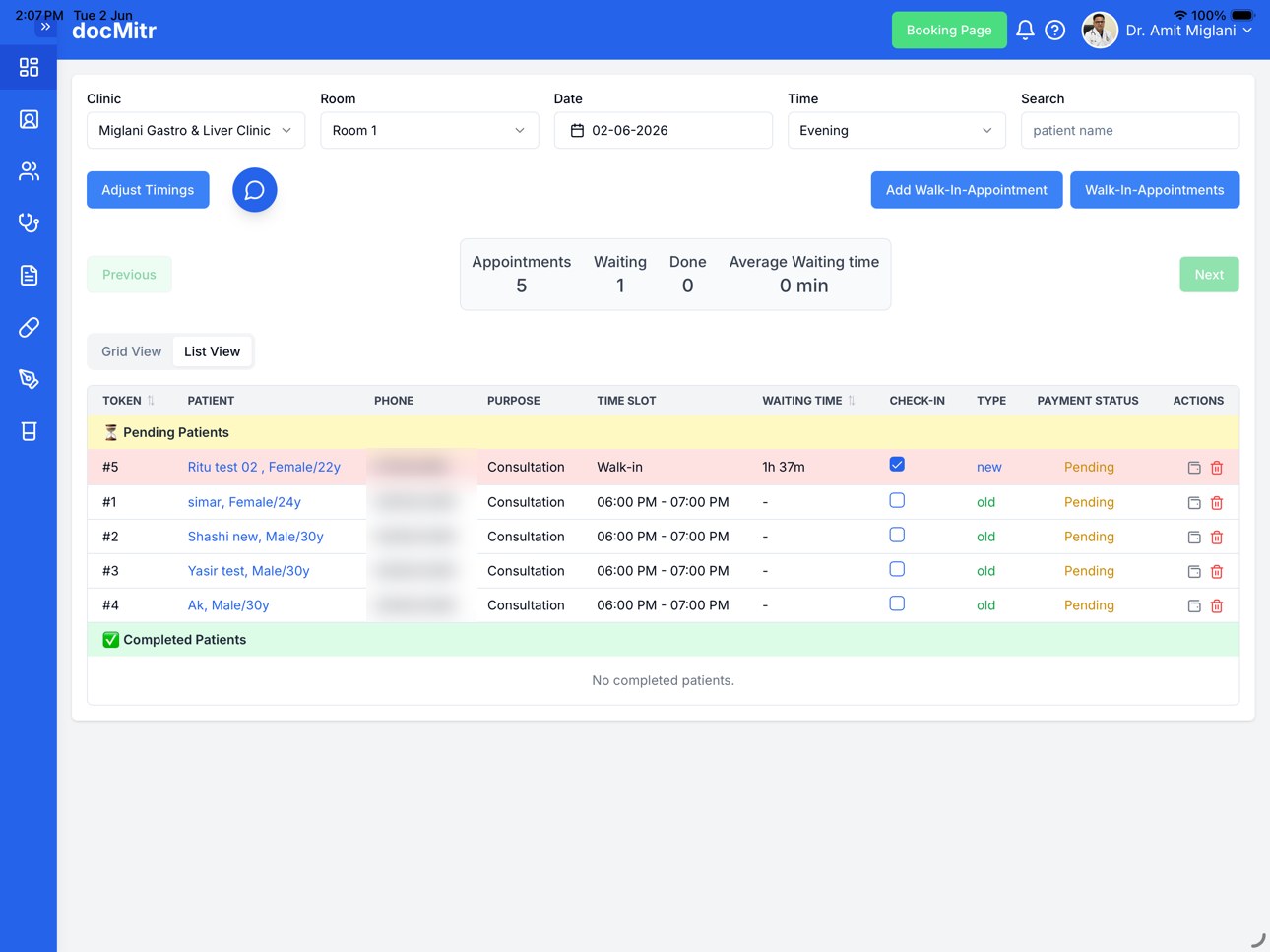This screenshot has height=952, width=1270.
Task: Open patient Shashi new, Male/30y link
Action: click(x=256, y=537)
